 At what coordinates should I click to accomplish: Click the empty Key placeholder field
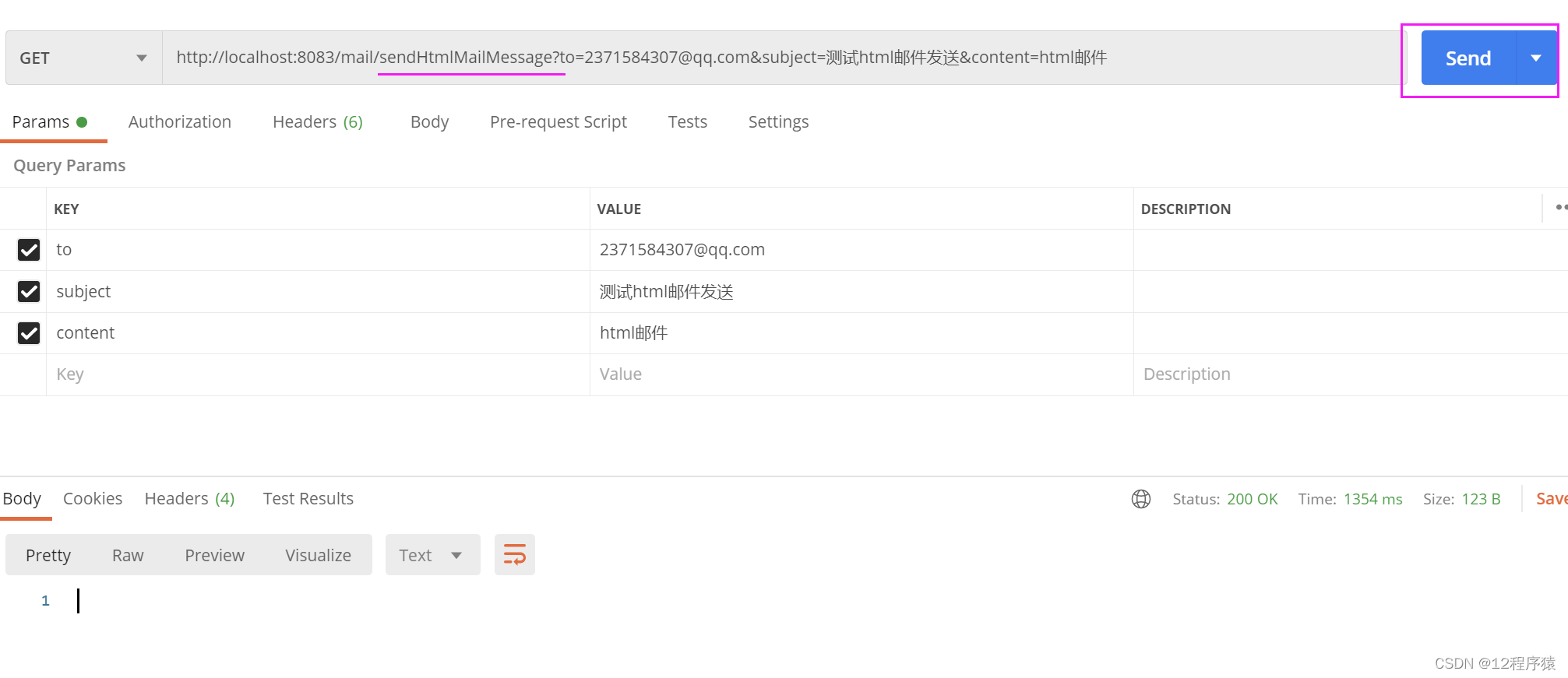pos(318,374)
